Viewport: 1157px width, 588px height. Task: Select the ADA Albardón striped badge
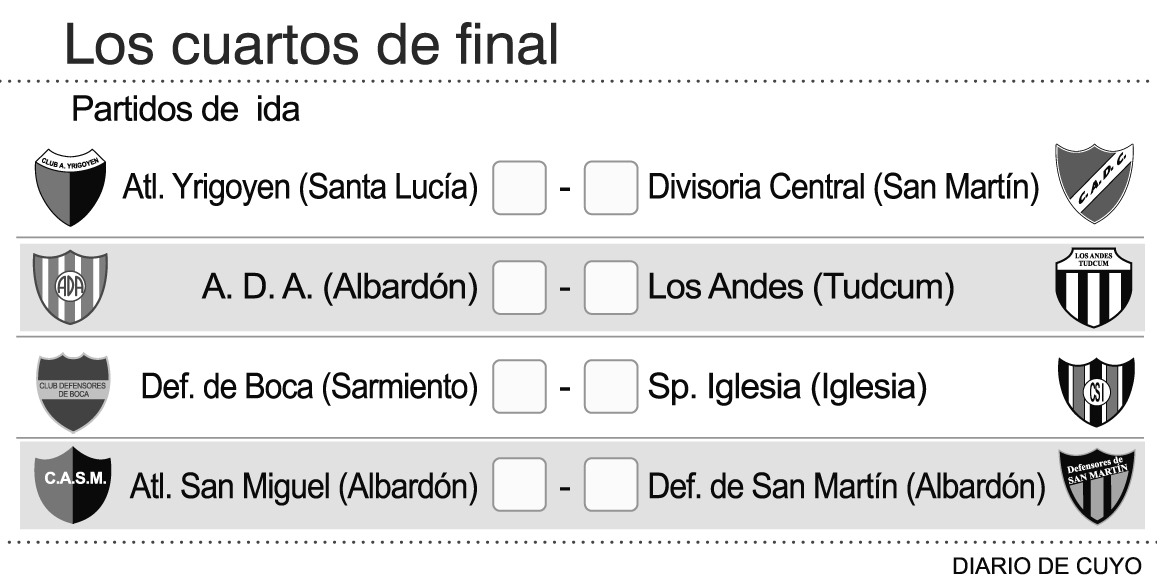[x=70, y=287]
